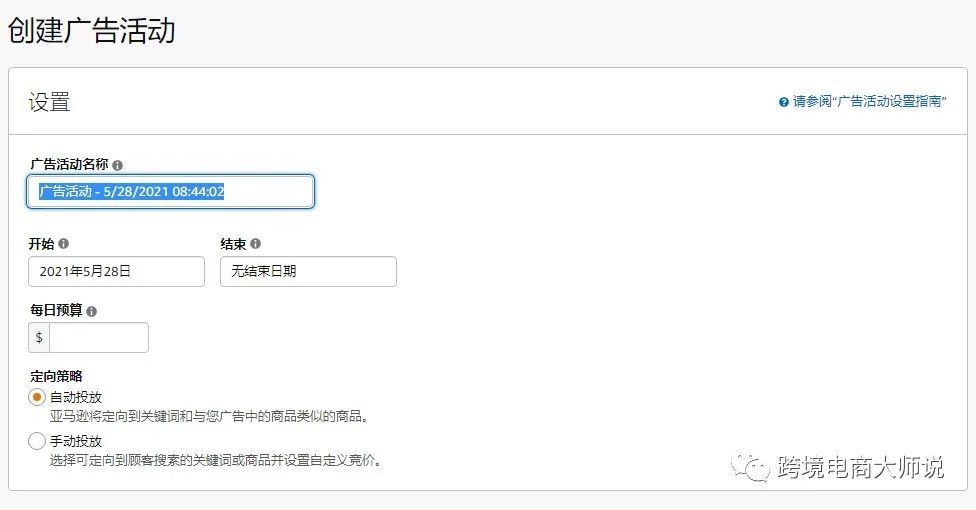The width and height of the screenshot is (976, 510).
Task: Click the 定向策略 section label
Action: tap(56, 376)
